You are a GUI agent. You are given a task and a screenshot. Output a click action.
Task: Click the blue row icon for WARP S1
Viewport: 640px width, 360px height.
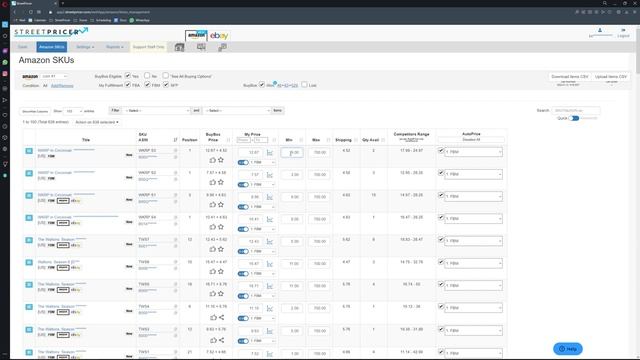(29, 196)
